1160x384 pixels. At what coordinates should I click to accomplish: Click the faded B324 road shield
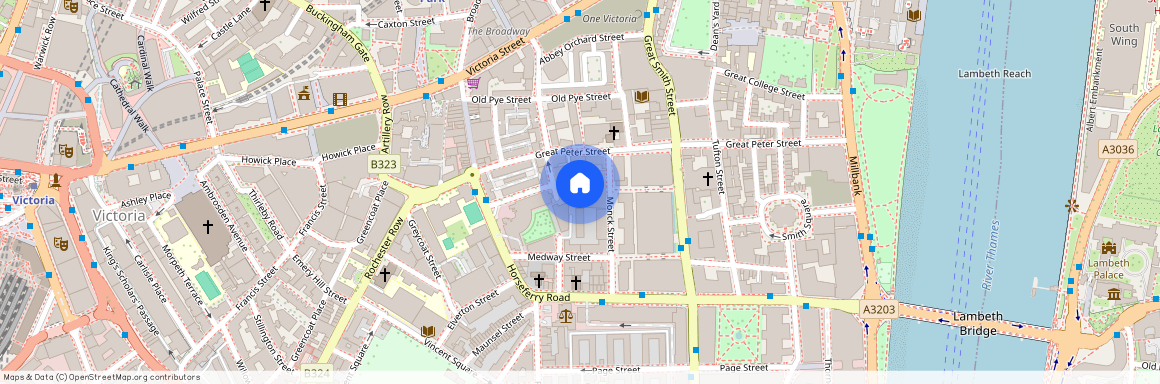(x=317, y=374)
